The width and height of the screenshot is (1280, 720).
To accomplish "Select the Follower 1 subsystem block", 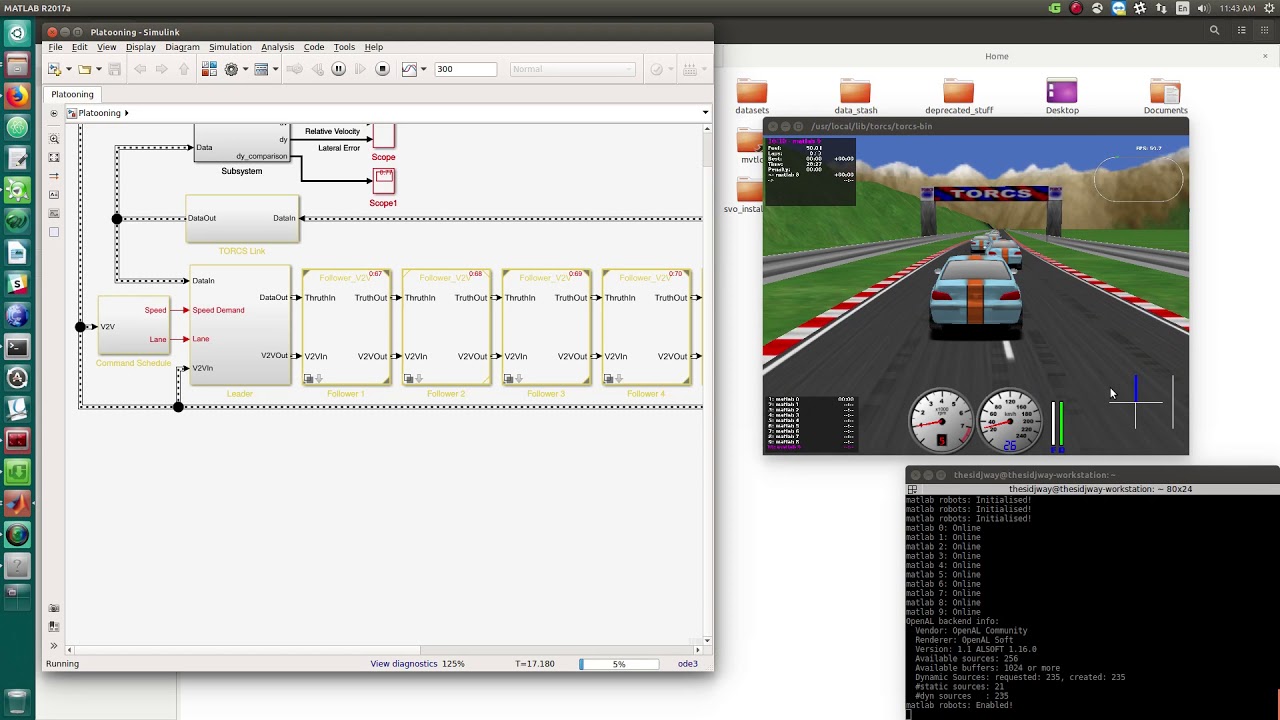I will click(346, 327).
